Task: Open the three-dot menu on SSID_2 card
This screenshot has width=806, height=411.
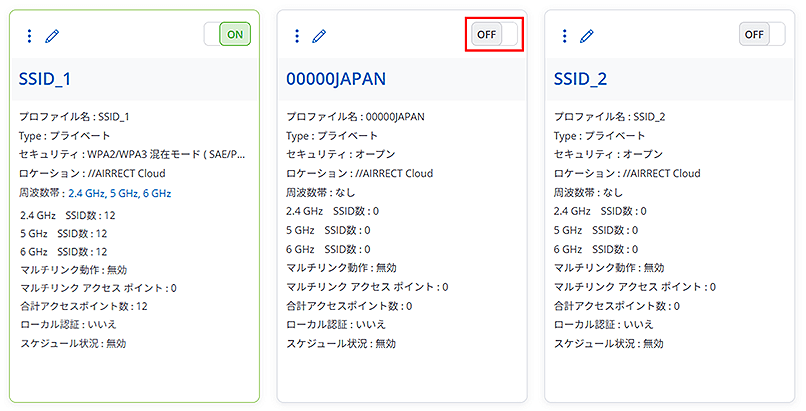Action: 564,36
